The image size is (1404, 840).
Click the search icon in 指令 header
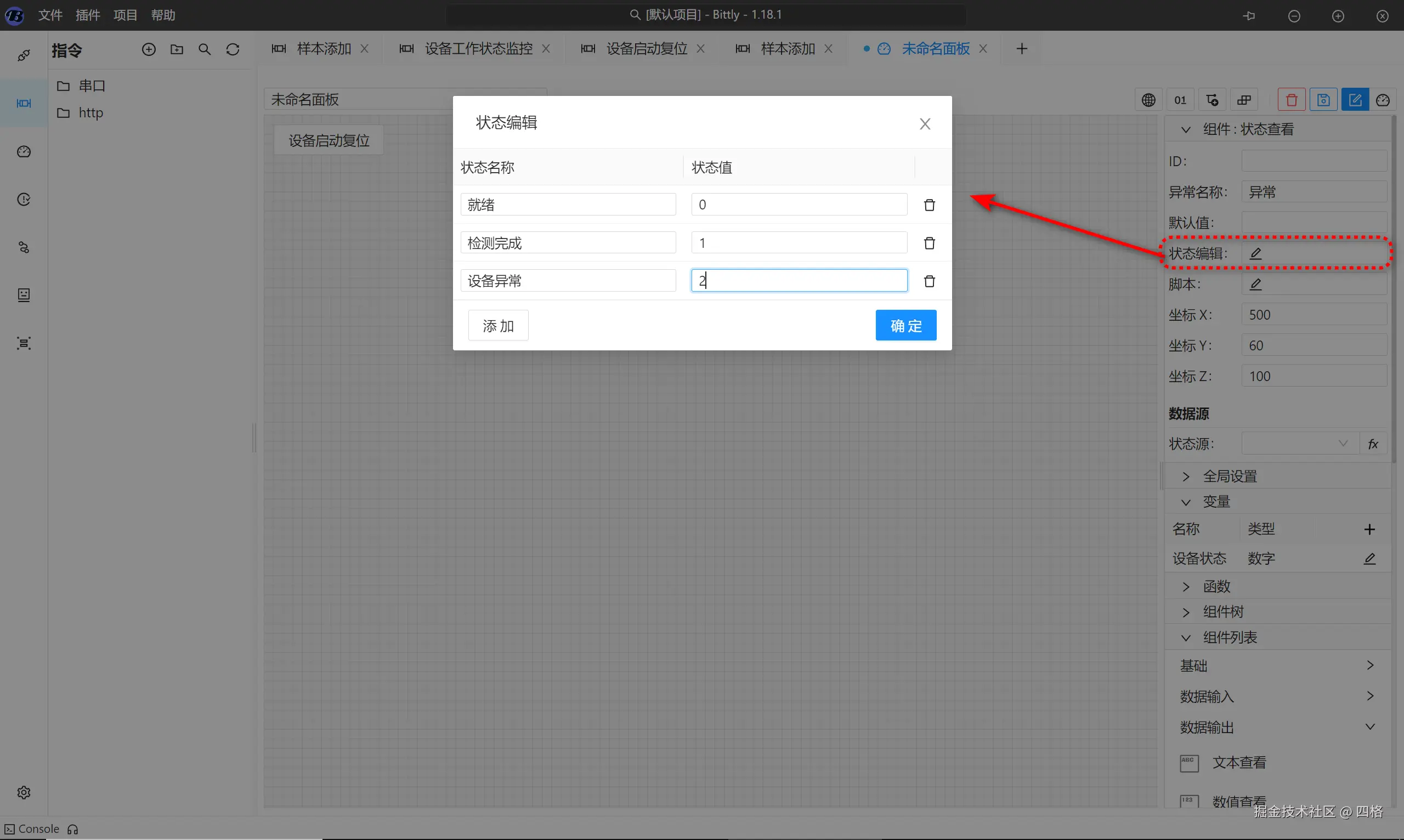point(205,50)
